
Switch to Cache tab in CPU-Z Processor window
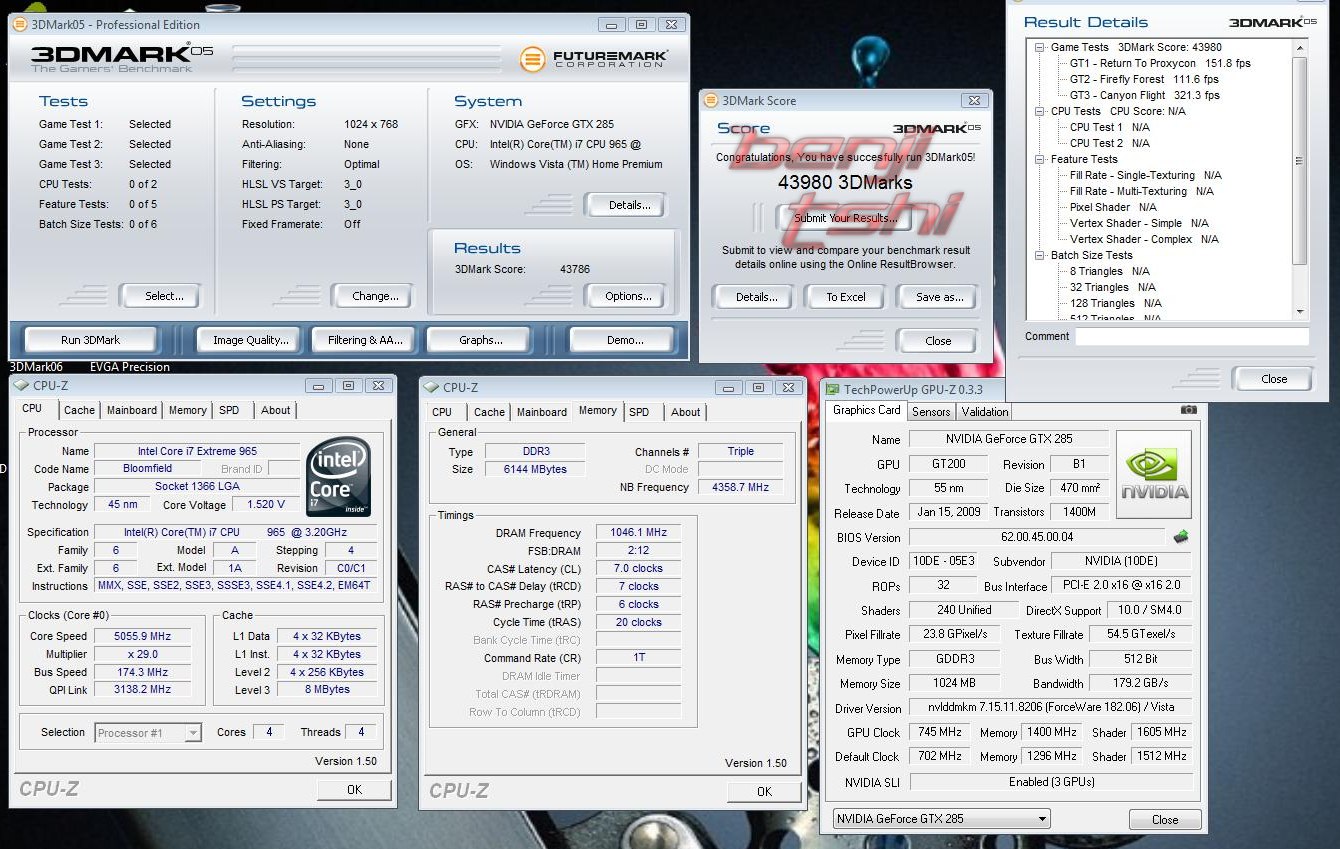click(79, 410)
